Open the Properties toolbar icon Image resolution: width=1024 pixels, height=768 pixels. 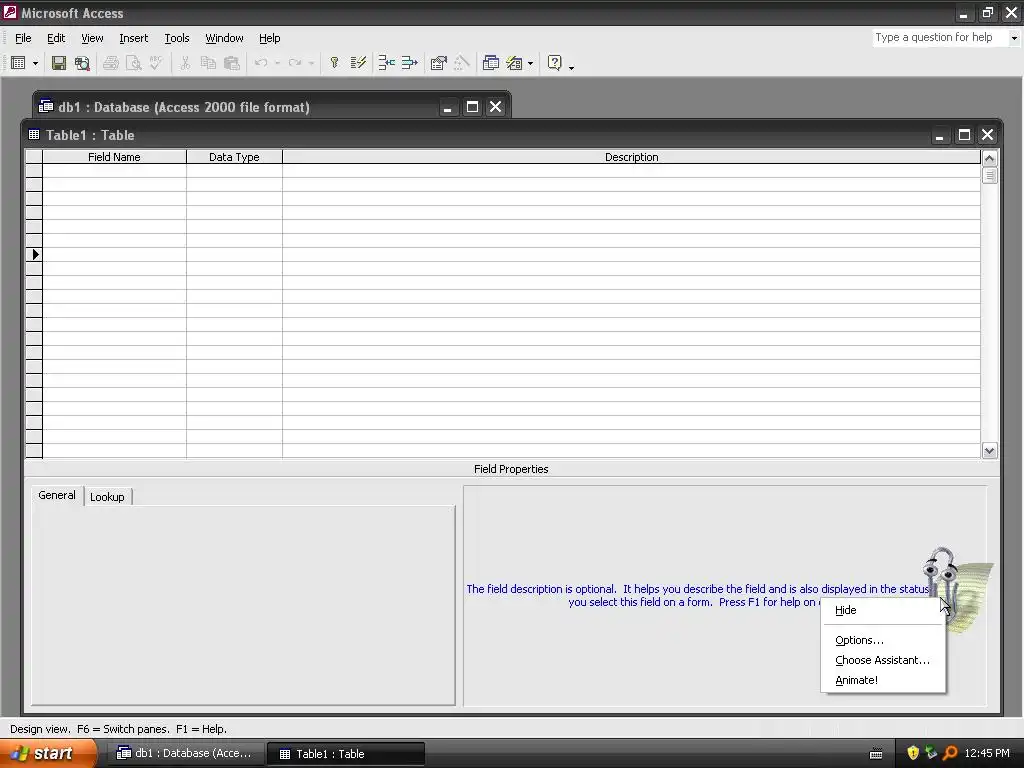439,63
